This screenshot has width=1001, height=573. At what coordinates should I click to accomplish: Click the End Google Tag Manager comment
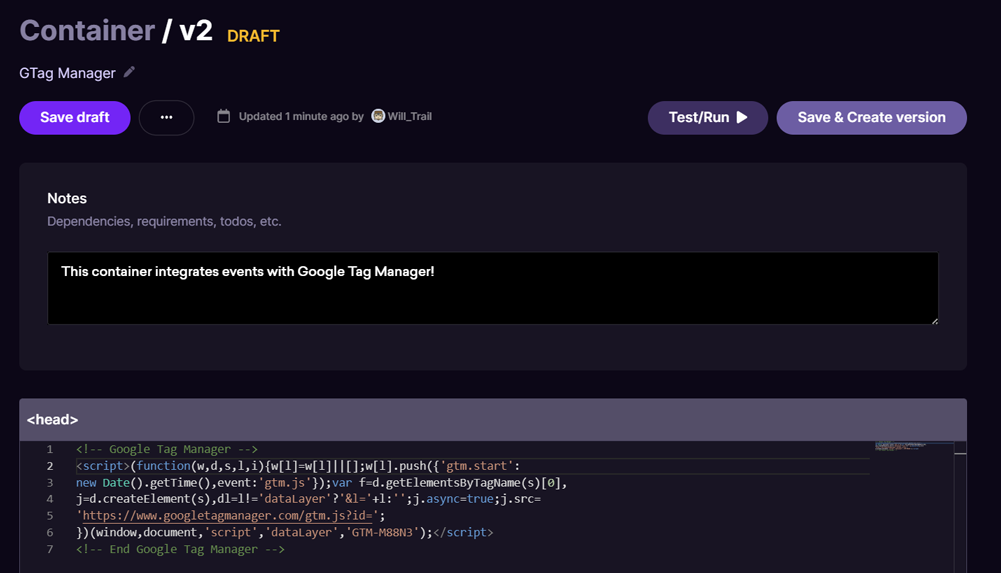[x=180, y=549]
